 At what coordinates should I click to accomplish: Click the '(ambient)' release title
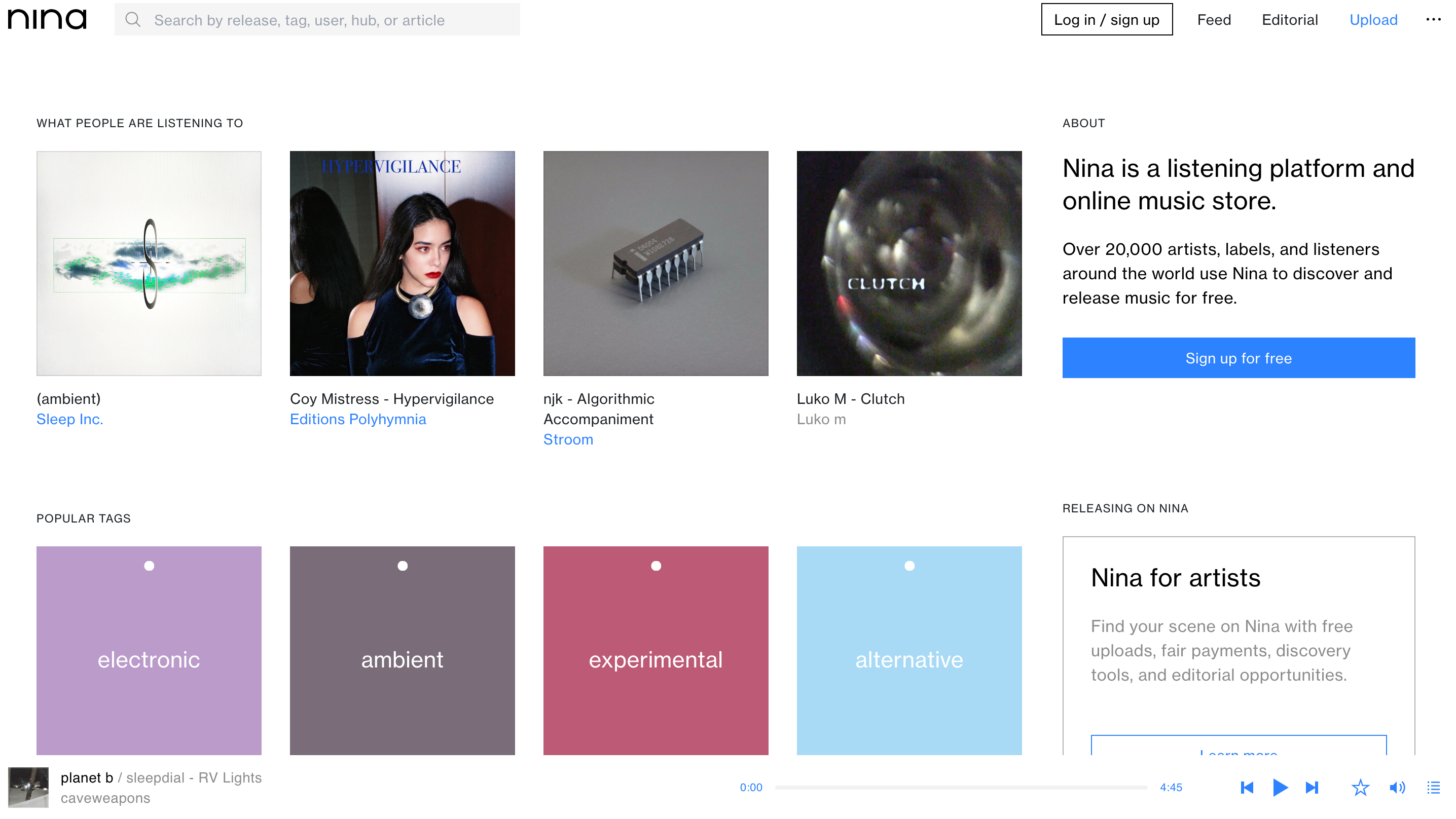tap(68, 399)
